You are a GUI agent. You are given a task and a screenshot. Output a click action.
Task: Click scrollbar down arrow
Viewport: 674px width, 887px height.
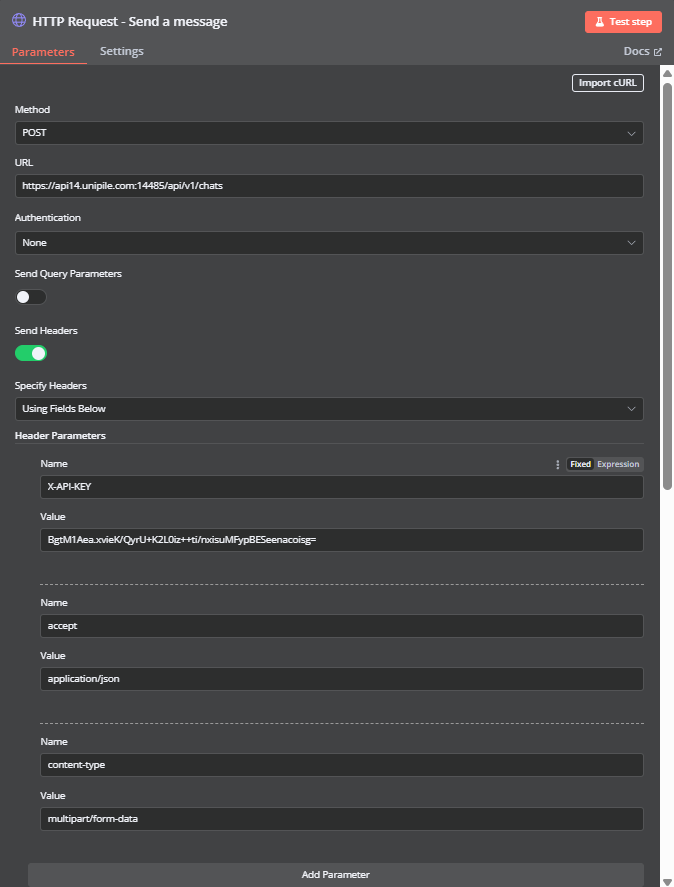pyautogui.click(x=667, y=882)
